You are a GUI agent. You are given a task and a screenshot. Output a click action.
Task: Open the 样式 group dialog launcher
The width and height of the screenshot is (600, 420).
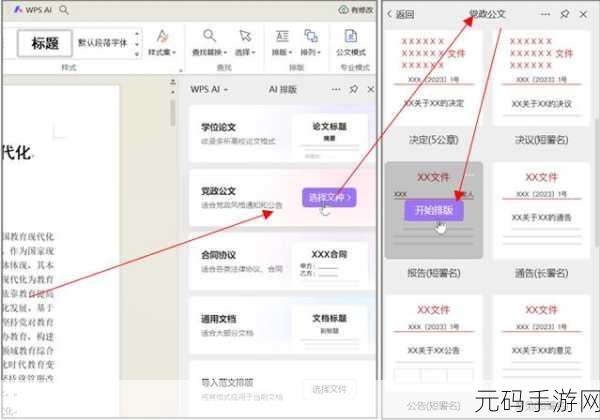point(181,70)
